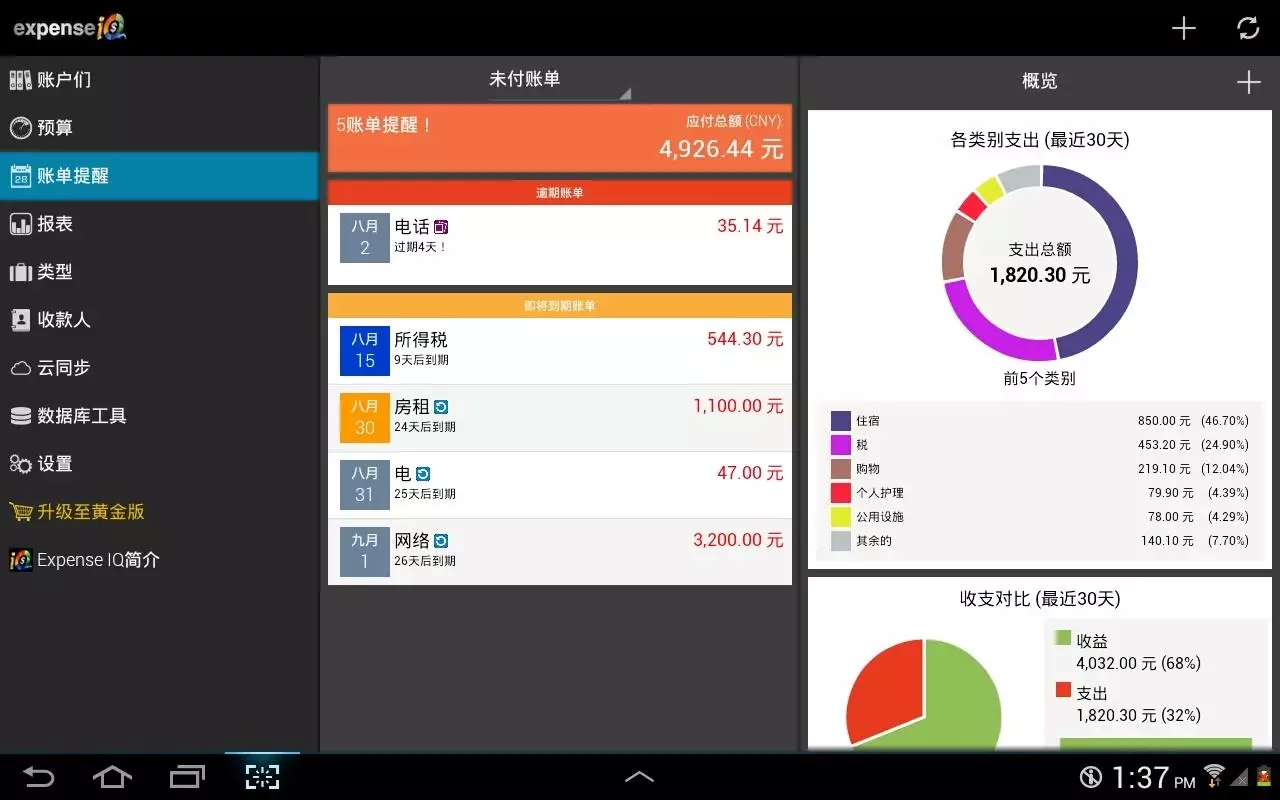Open the 未付账单 dropdown filter

point(559,80)
